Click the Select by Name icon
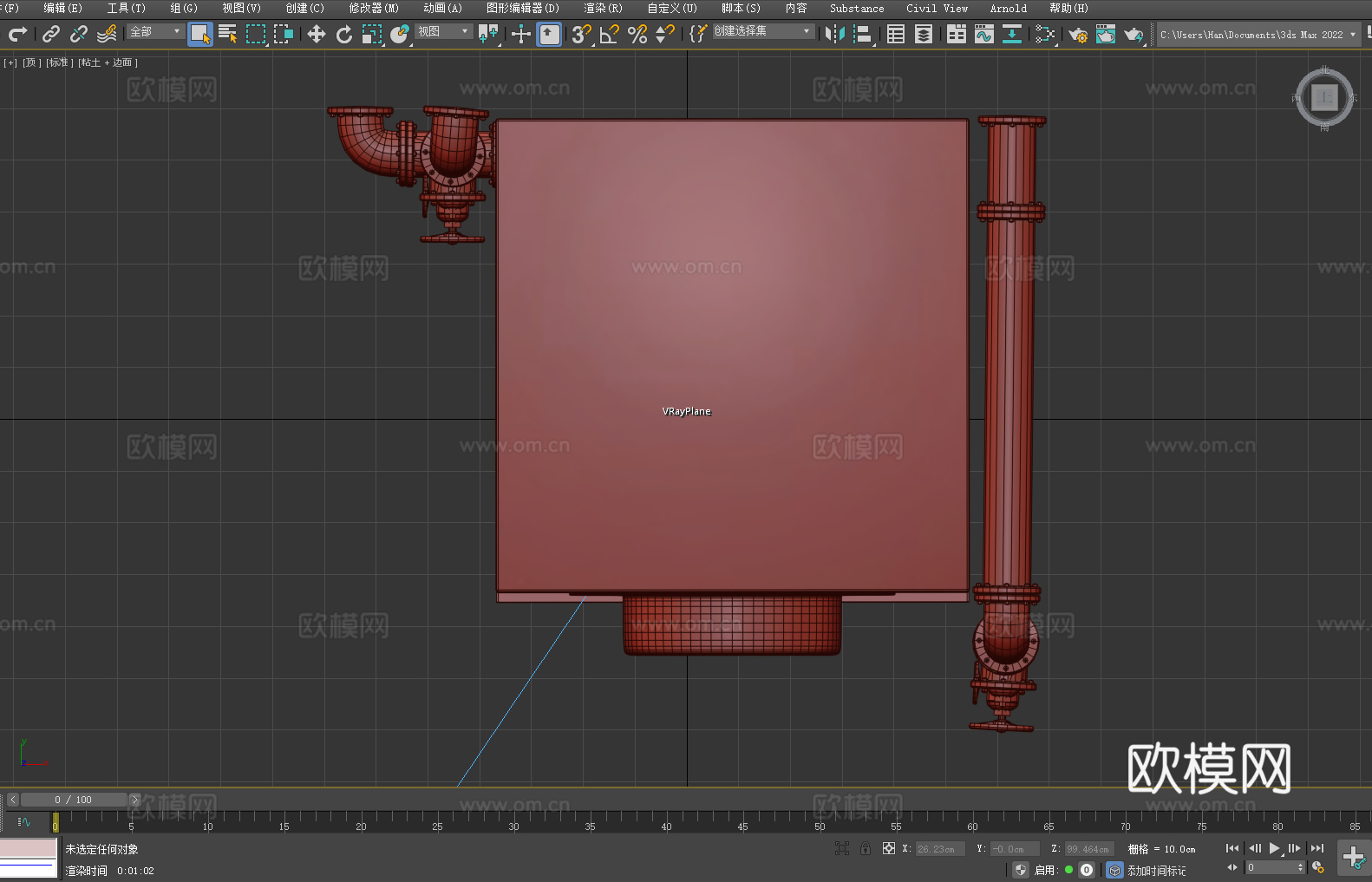Screen dimensions: 1372x882 [228, 34]
